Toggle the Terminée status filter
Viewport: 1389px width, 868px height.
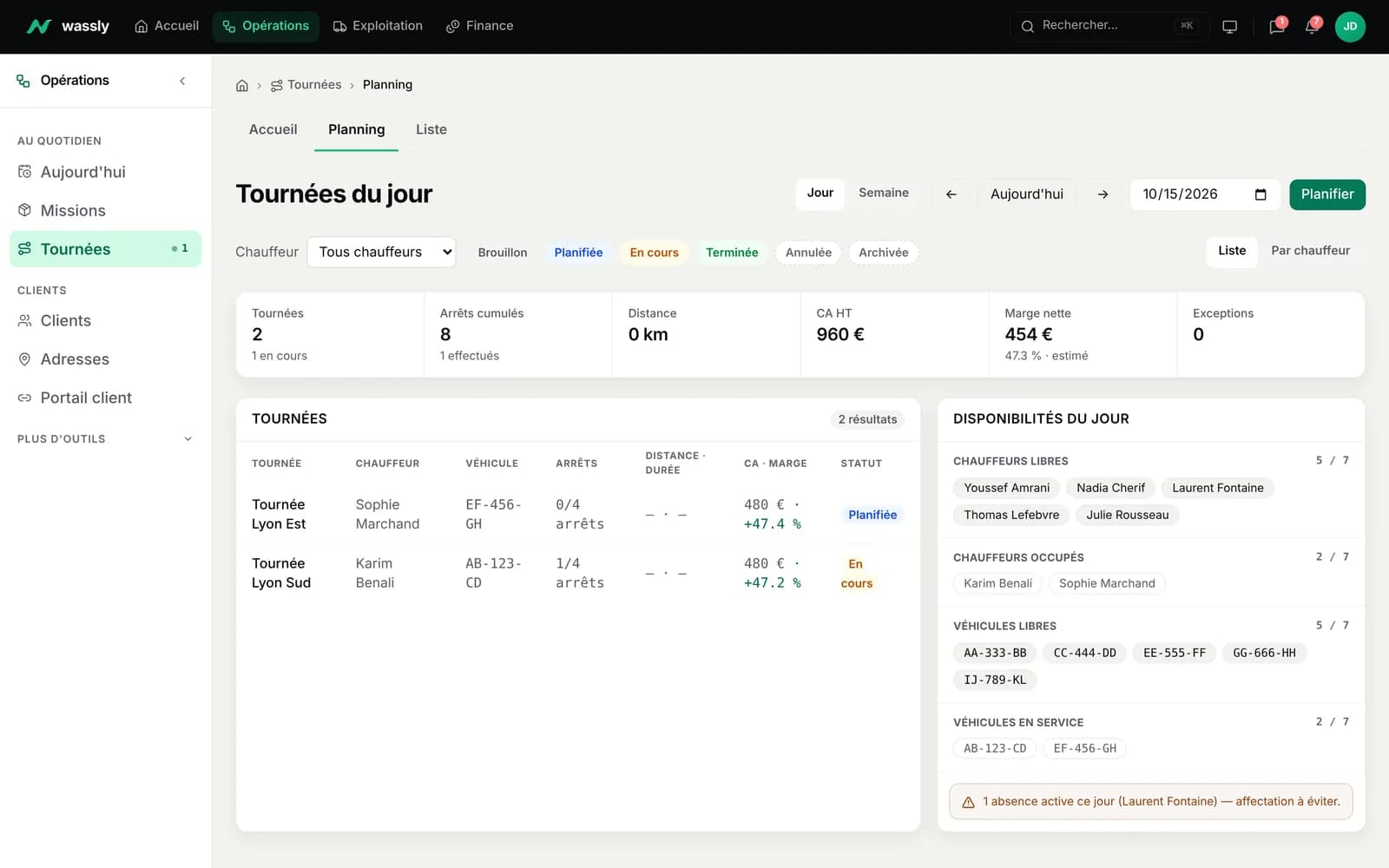click(x=732, y=253)
